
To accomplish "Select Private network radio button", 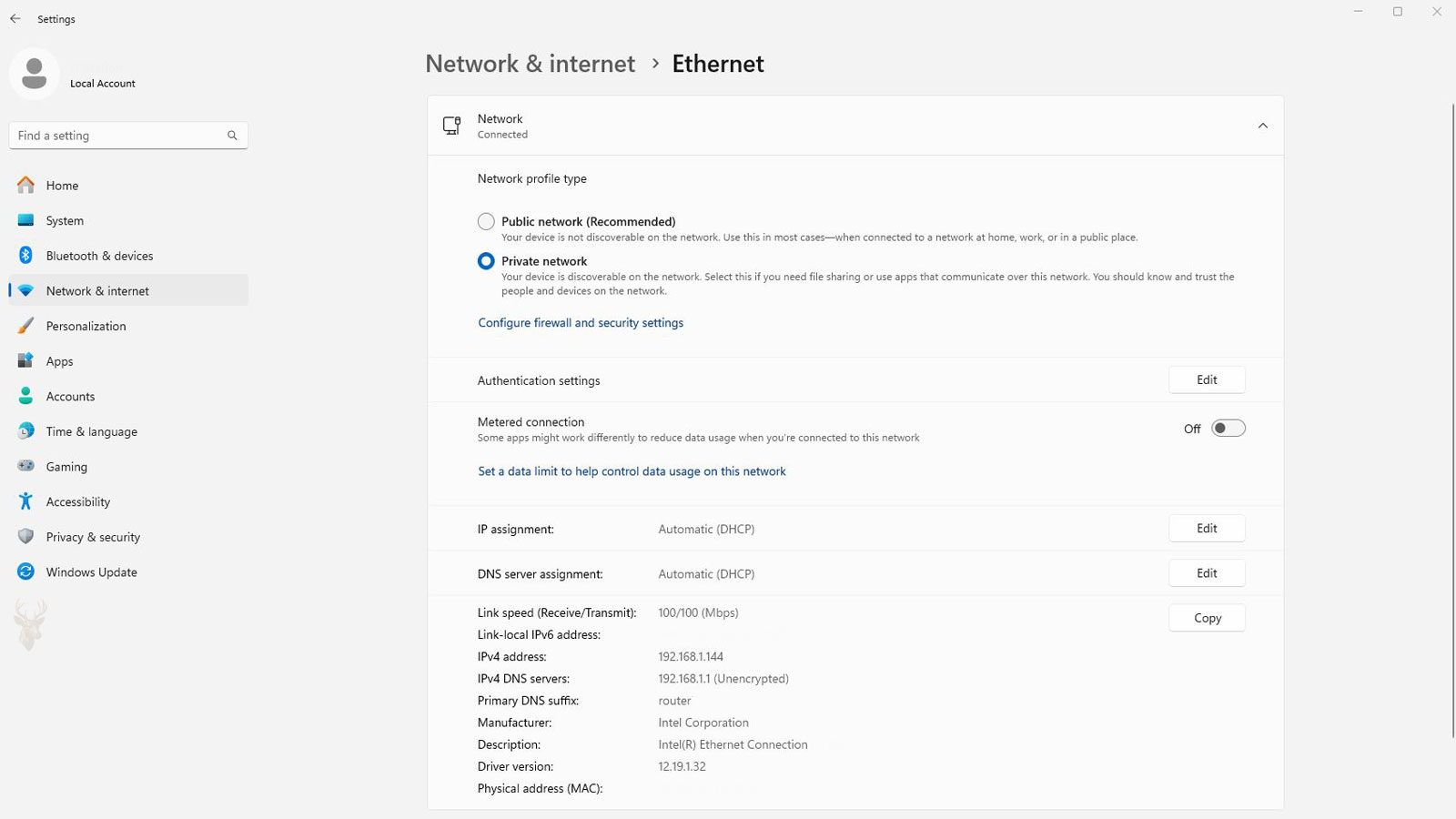I will point(486,261).
